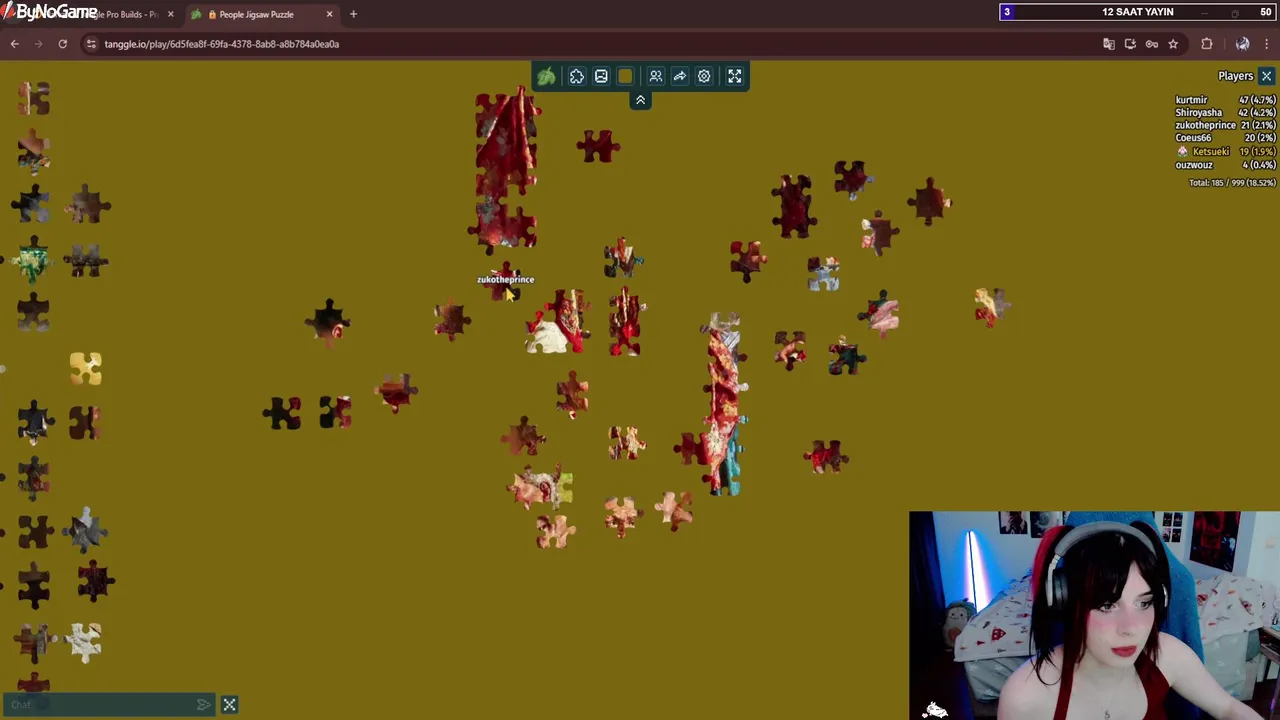Close the chat box with X
The image size is (1280, 720).
pos(229,705)
